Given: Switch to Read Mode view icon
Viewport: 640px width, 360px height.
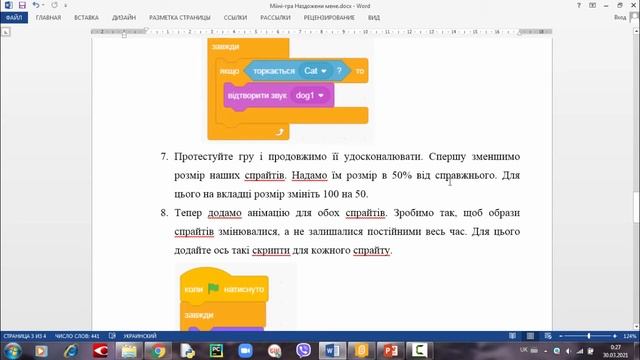Looking at the screenshot, I should click(x=512, y=336).
